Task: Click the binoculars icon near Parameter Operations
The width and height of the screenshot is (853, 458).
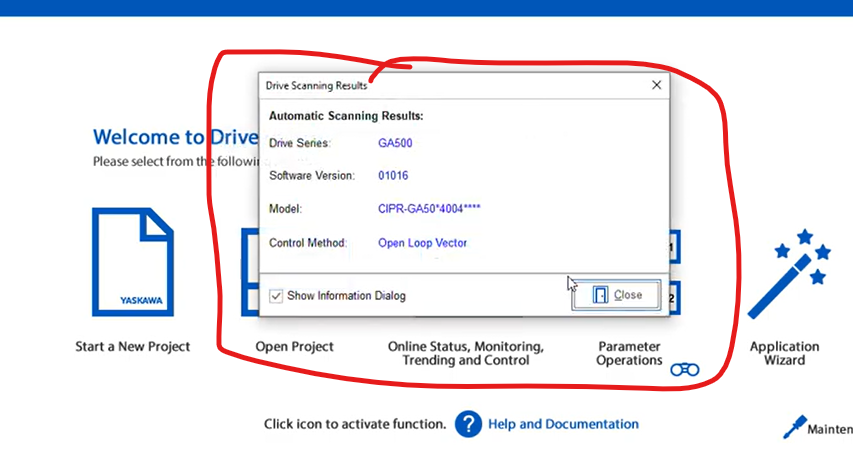Action: tap(684, 369)
